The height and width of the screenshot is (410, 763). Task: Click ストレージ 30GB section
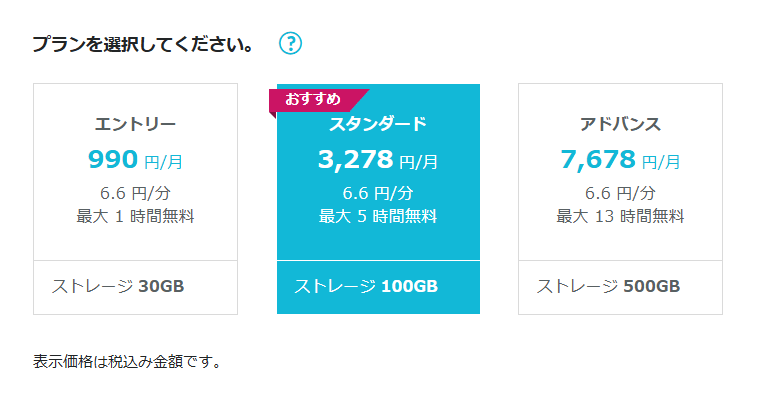(x=135, y=287)
